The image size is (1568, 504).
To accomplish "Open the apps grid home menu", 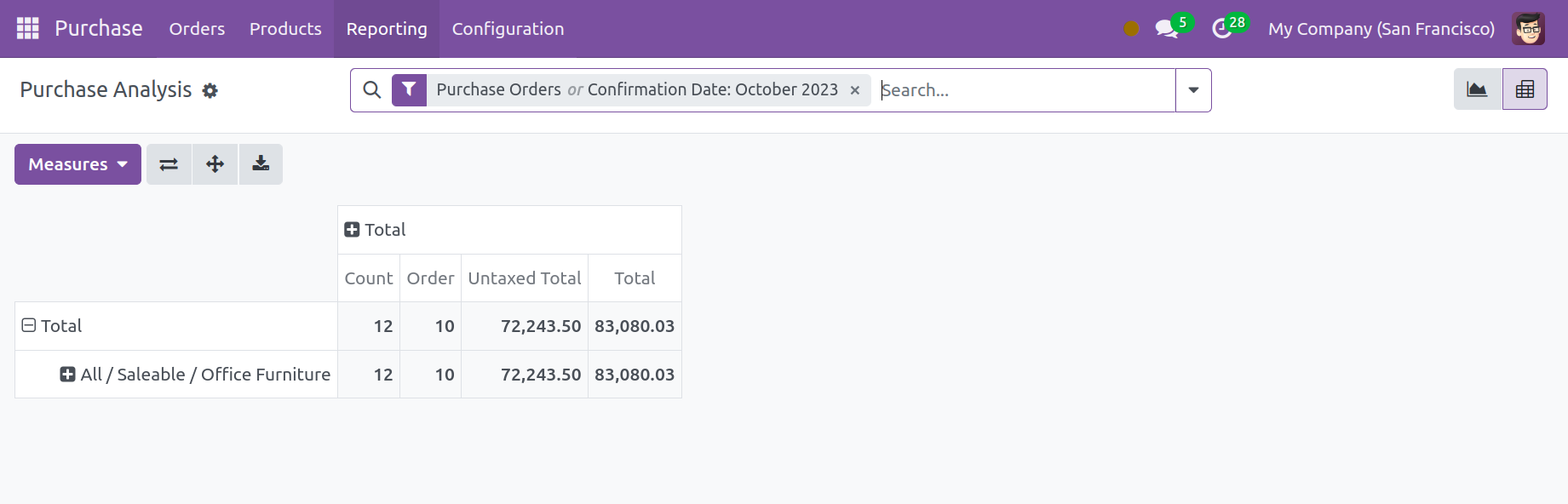I will 28,28.
